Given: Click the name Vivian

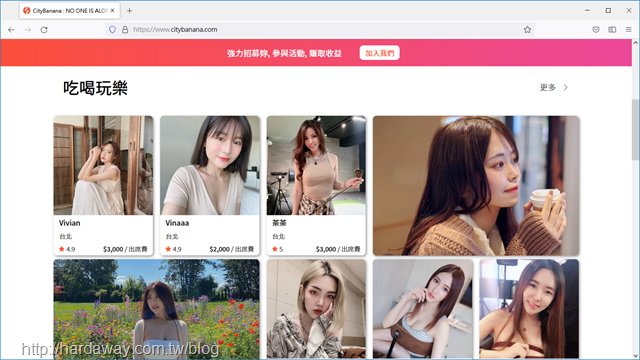Looking at the screenshot, I should point(69,223).
